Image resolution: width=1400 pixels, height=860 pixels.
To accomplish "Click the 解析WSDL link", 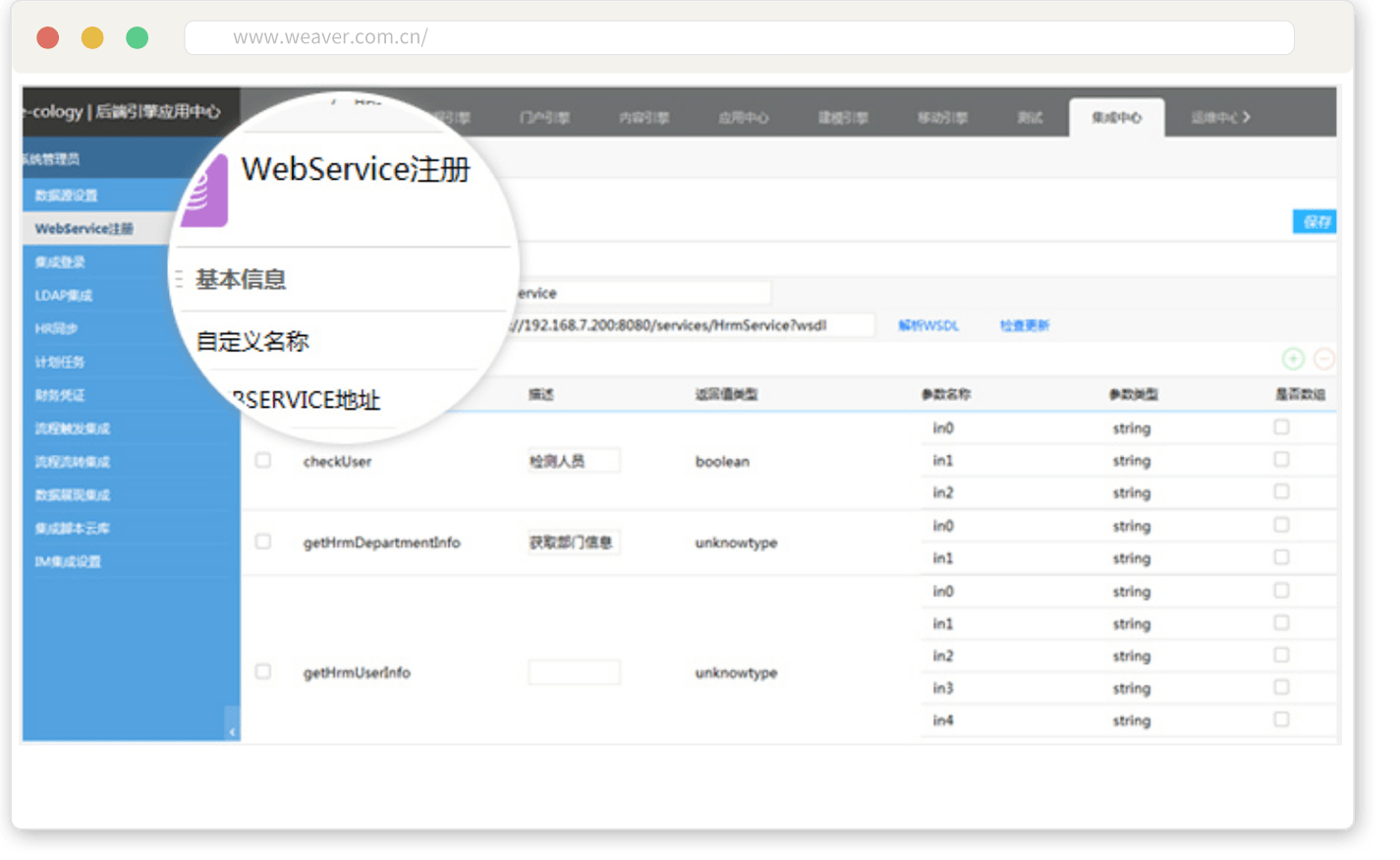I will (927, 325).
